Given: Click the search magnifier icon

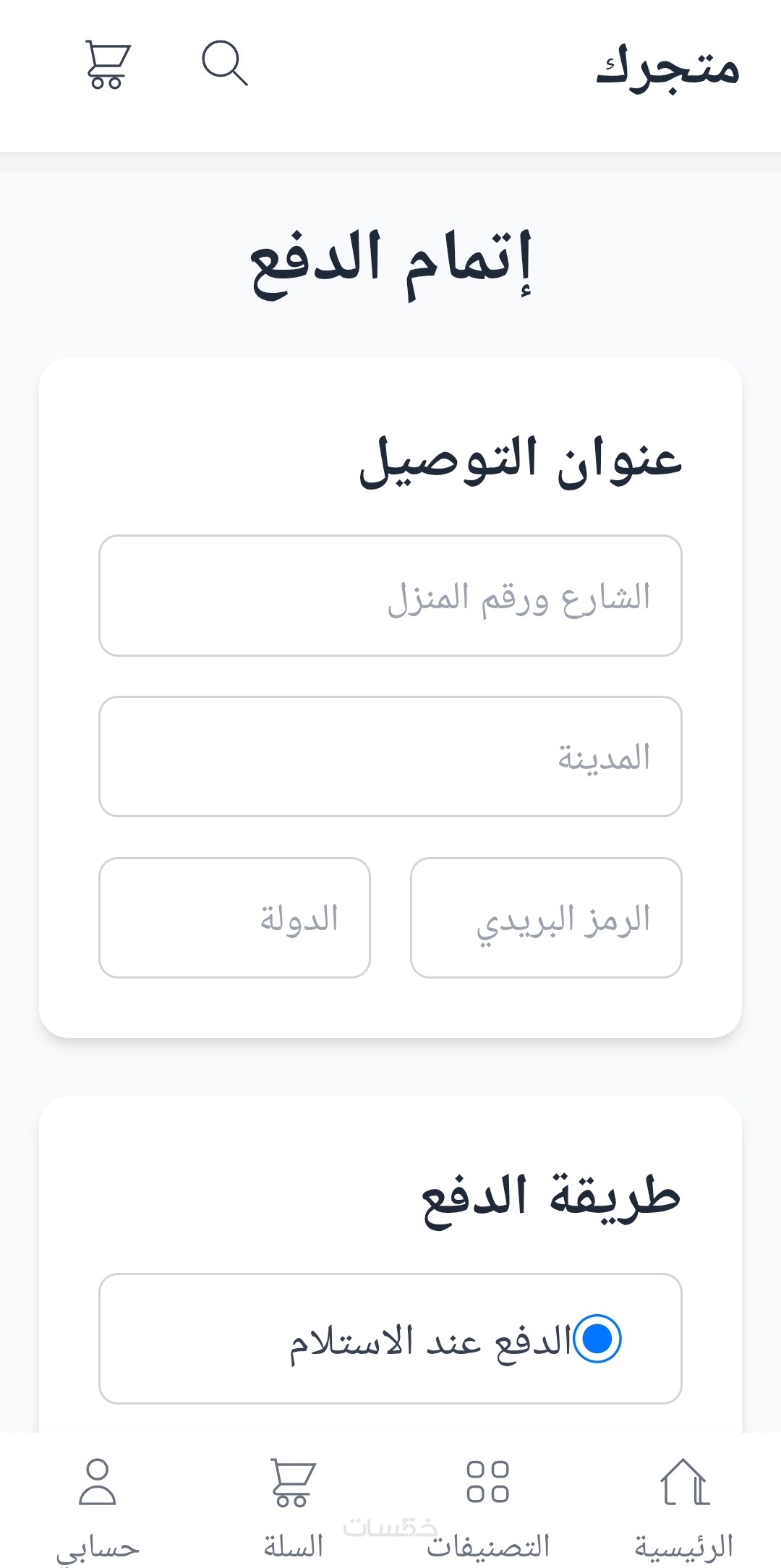Looking at the screenshot, I should [x=224, y=64].
